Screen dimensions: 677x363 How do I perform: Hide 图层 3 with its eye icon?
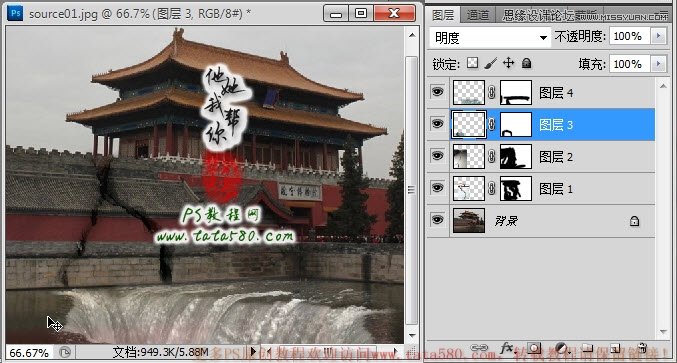(x=437, y=124)
